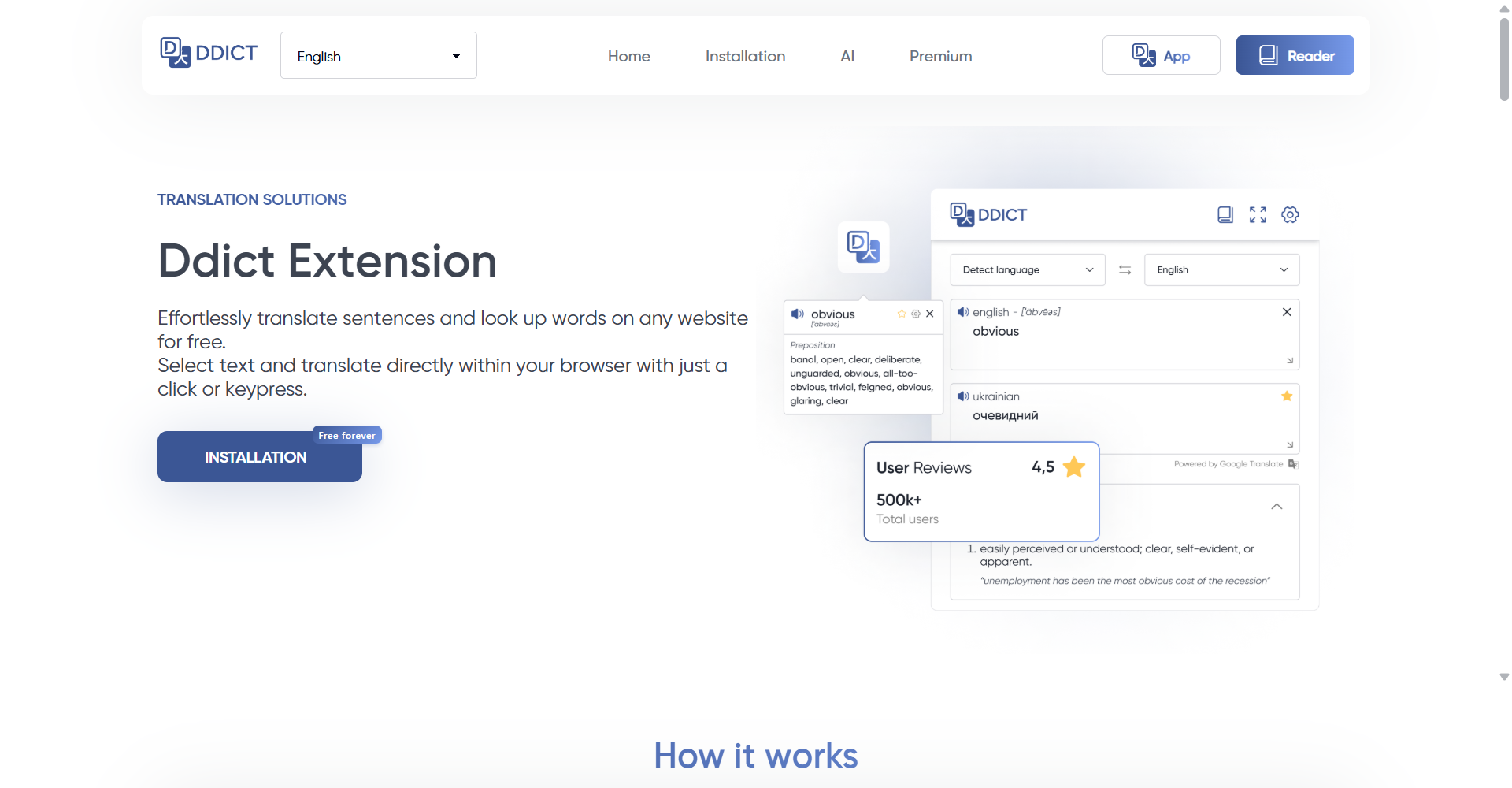Viewport: 1512px width, 788px height.
Task: Open the Reader button
Action: click(1295, 55)
